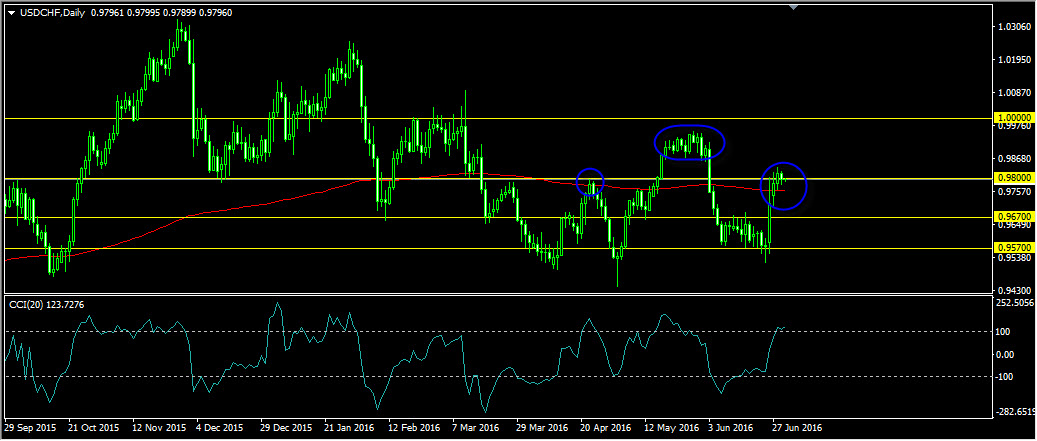Click the 0.94300 price scale value
Viewport: 1037px width, 441px height.
(x=1014, y=290)
